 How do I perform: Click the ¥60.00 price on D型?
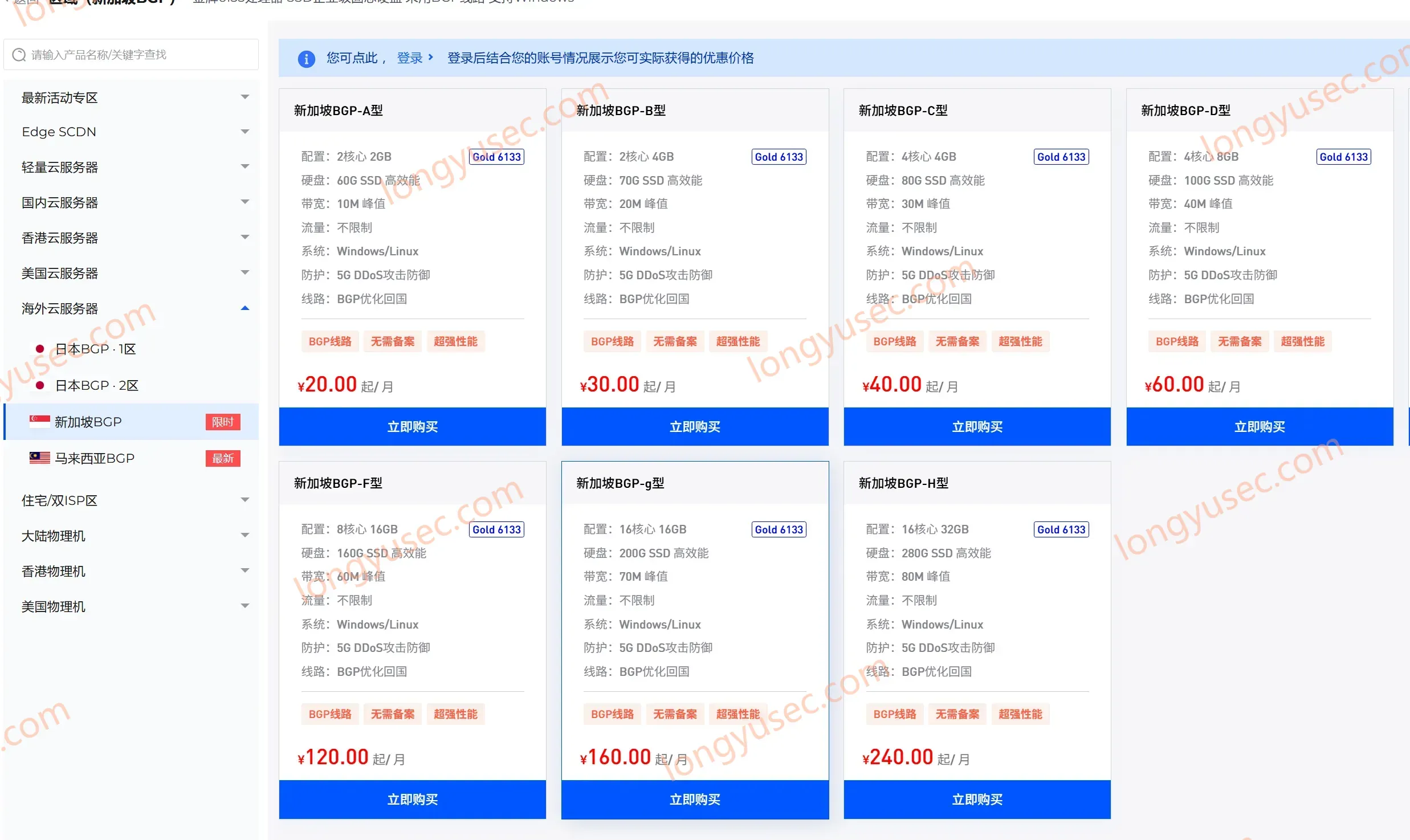1174,384
